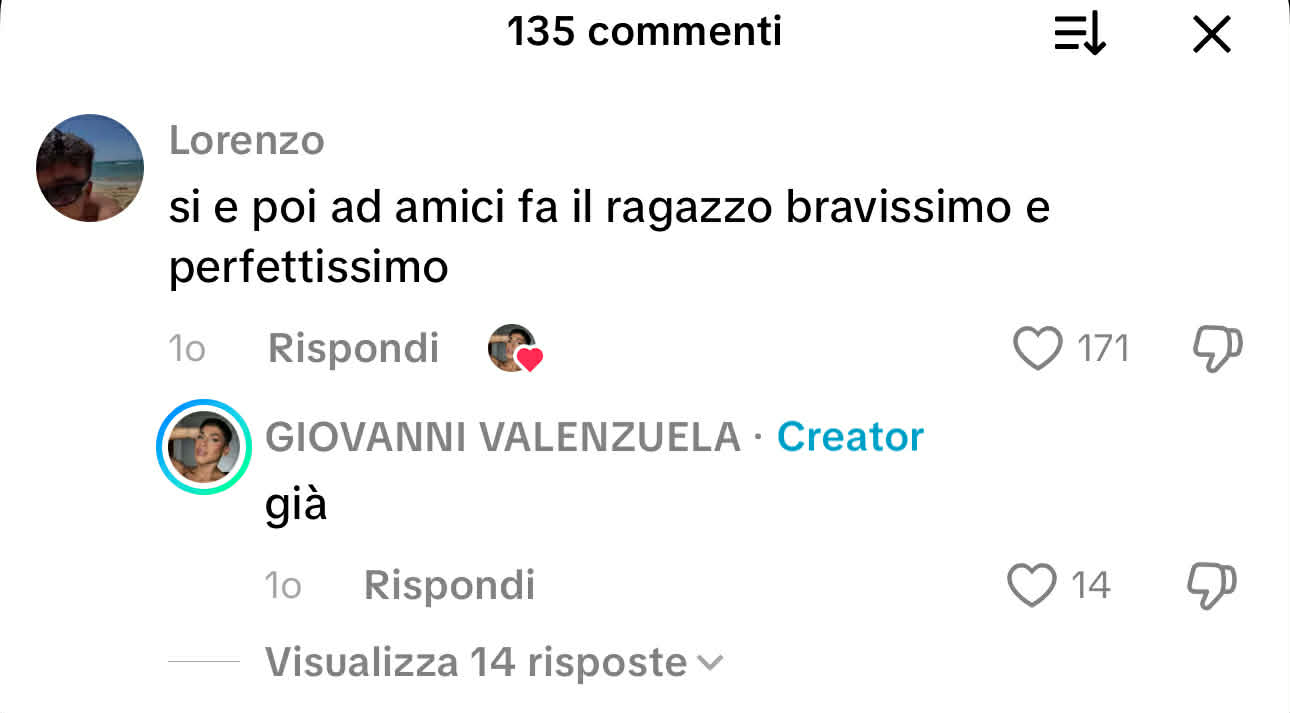The image size is (1290, 713).
Task: Dislike Lorenzo's comment with the thumbs-down
Action: point(1218,349)
